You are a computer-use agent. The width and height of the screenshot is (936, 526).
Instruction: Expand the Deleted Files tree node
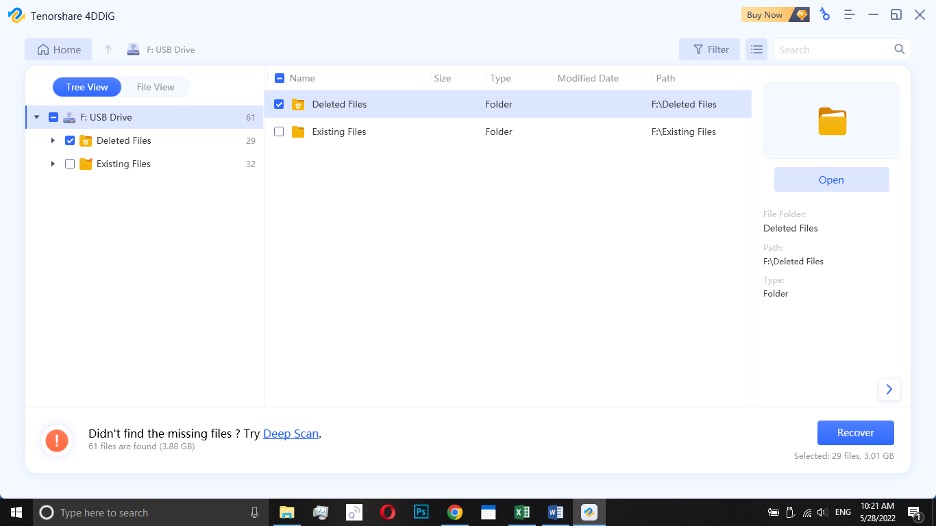[x=53, y=141]
